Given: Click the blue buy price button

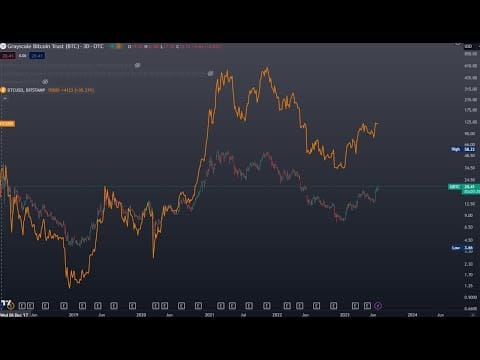Looking at the screenshot, I should coord(37,56).
